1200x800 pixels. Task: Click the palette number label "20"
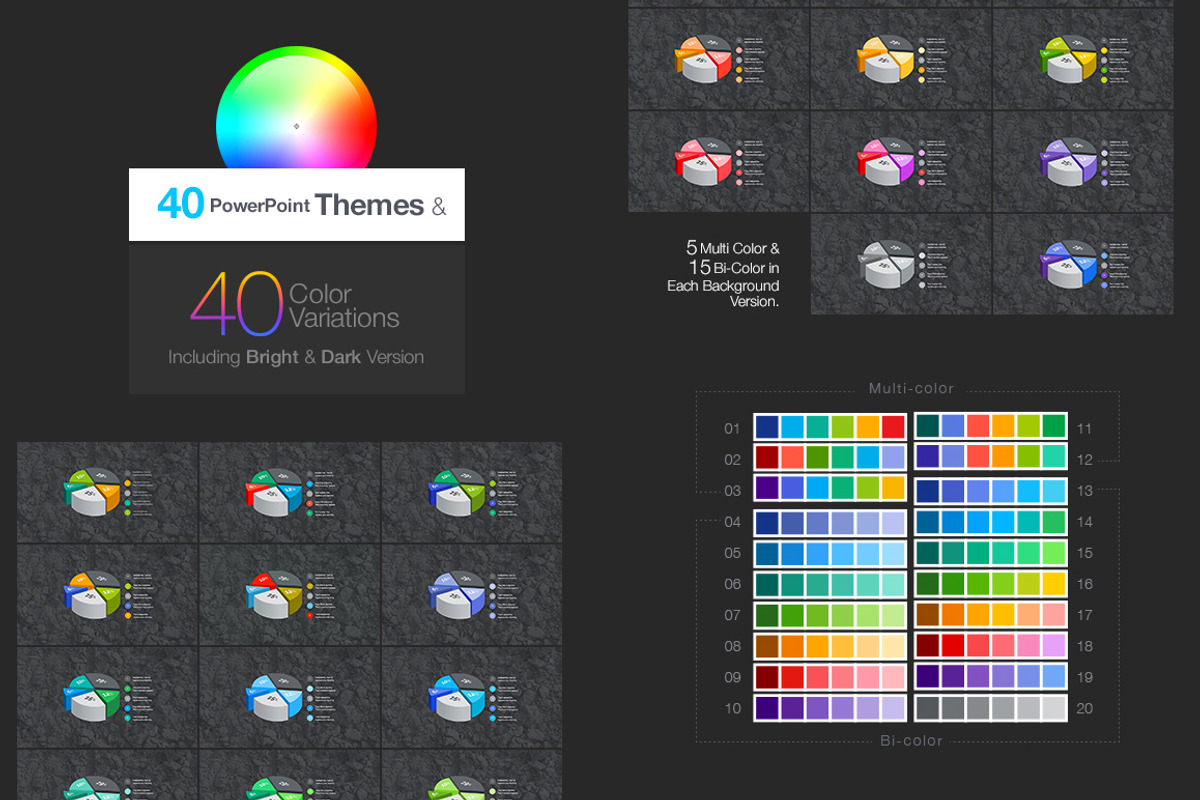pos(1085,708)
